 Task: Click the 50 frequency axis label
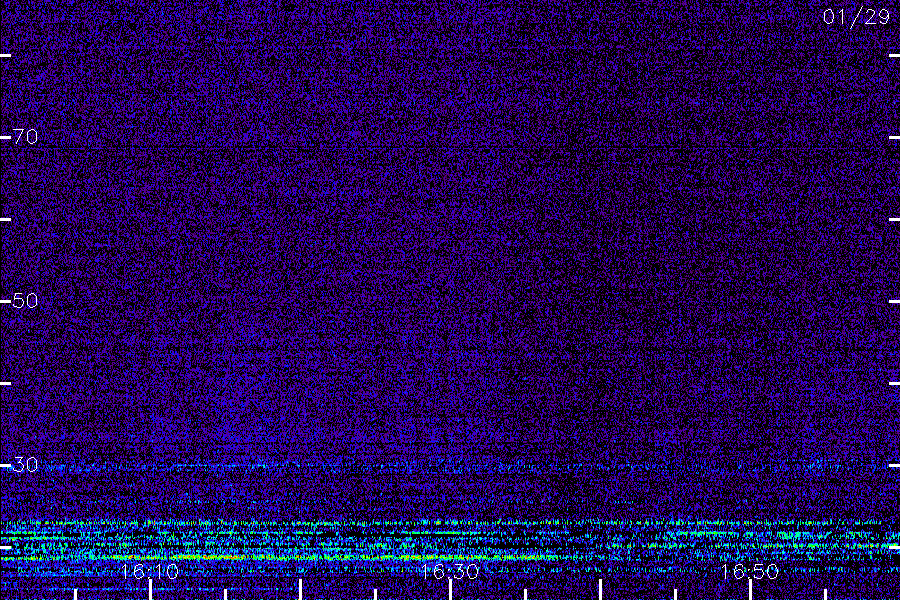25,300
